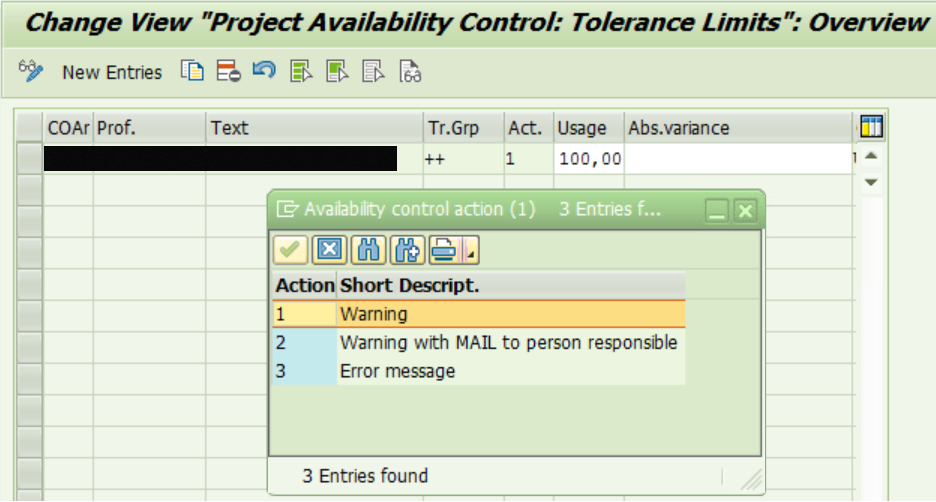Click the Select All icon
This screenshot has width=936, height=502.
301,71
